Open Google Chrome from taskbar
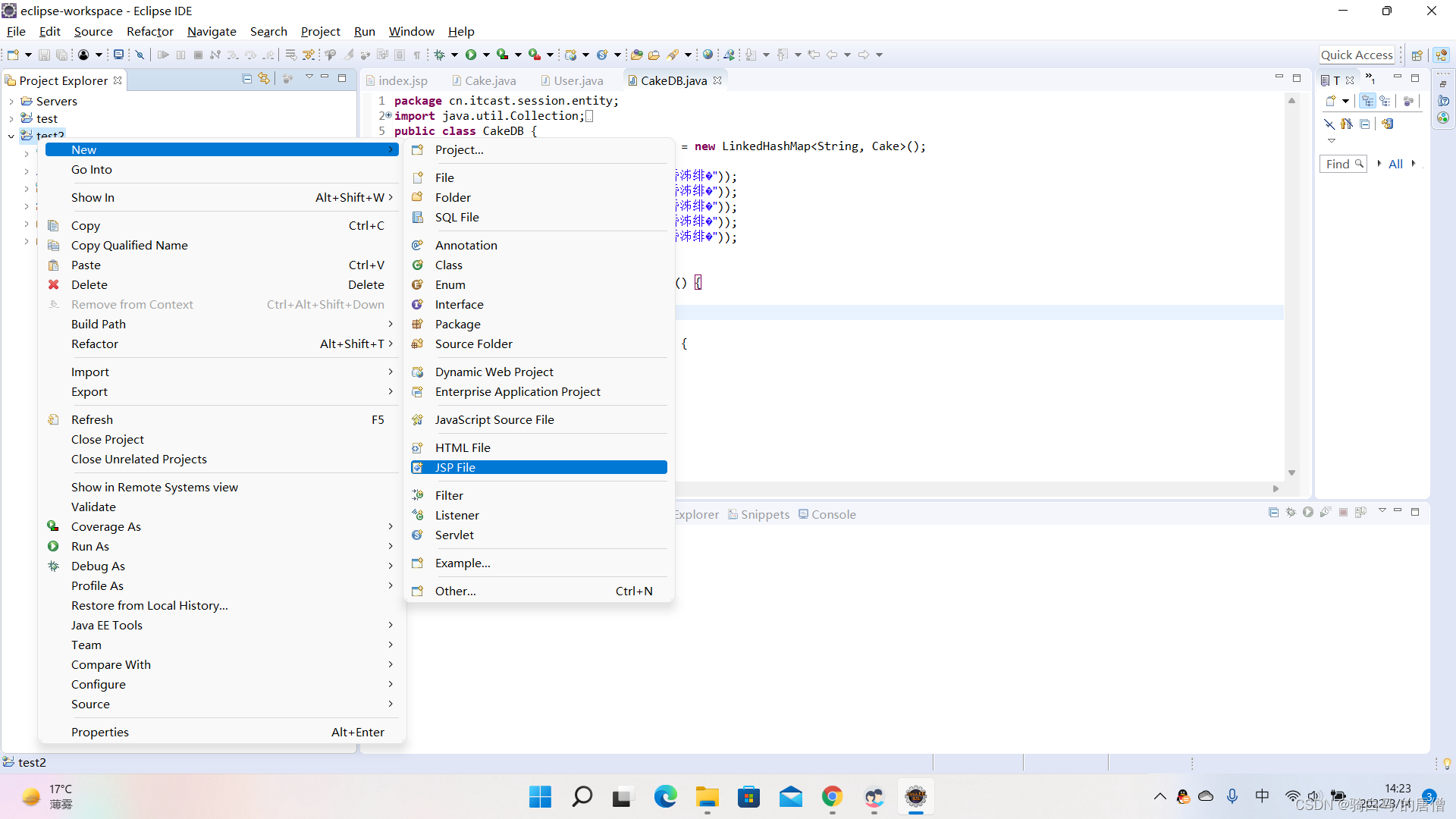Screen dimensions: 1456x819 pos(832,797)
